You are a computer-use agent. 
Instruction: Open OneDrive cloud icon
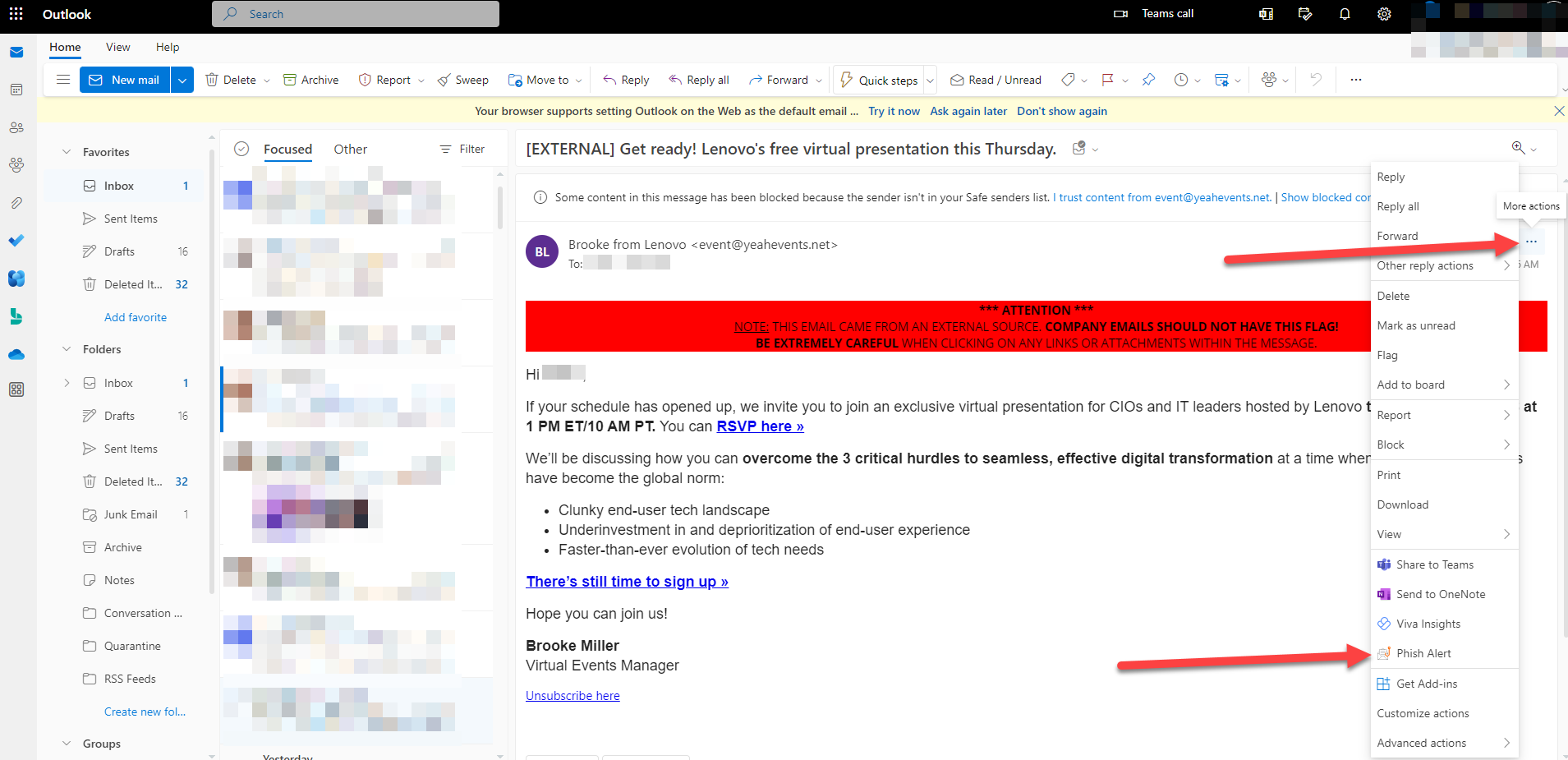click(x=16, y=354)
